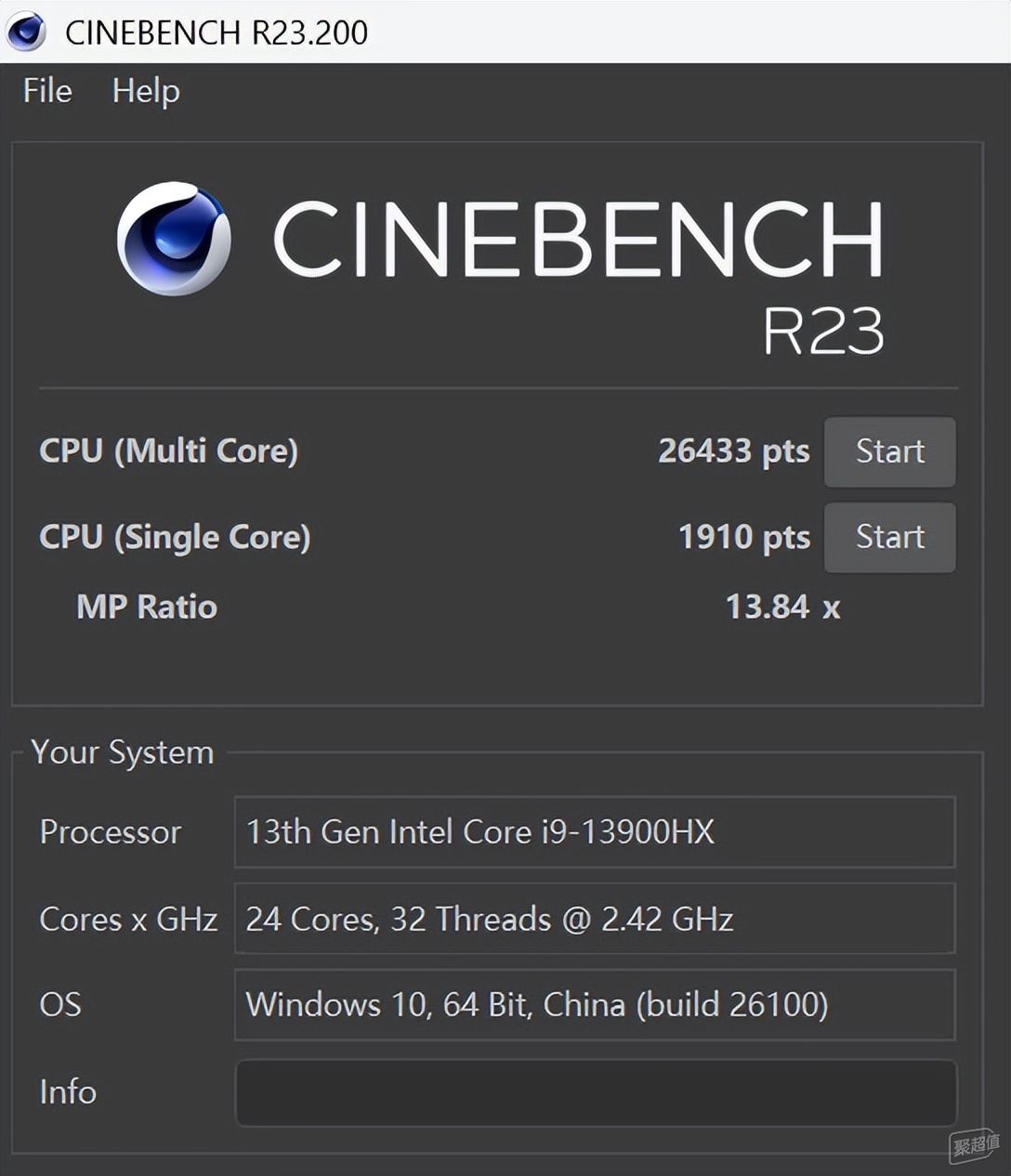The height and width of the screenshot is (1176, 1011).
Task: Select the Cores x GHz value field
Action: (596, 919)
